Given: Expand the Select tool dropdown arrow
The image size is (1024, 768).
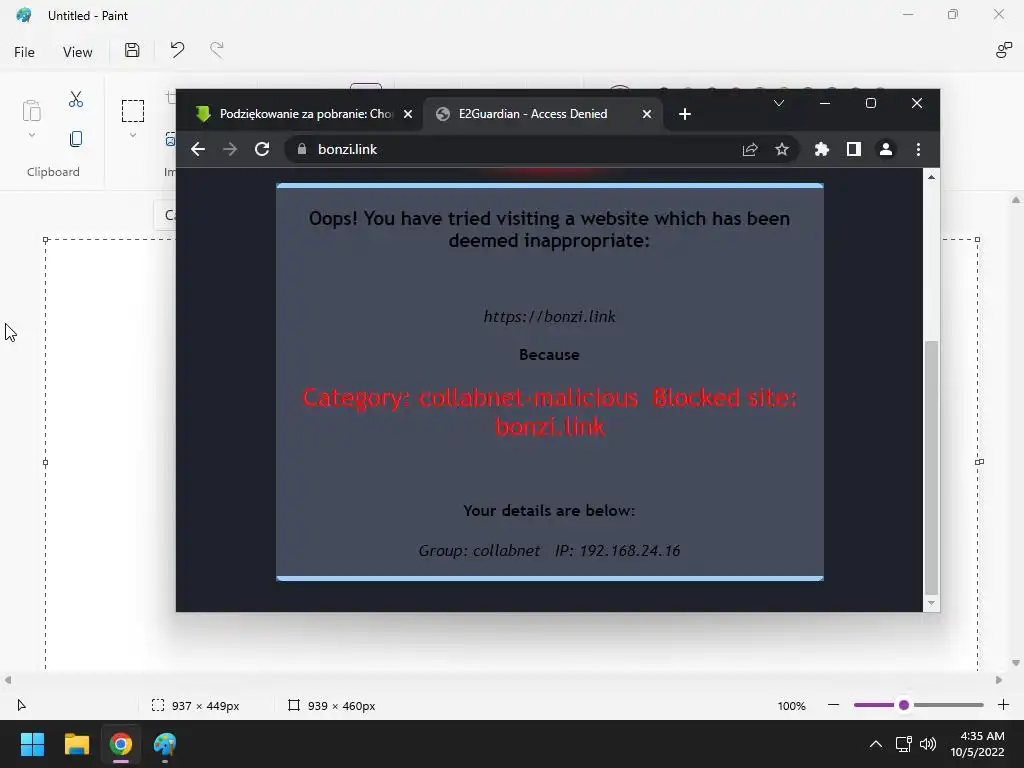Looking at the screenshot, I should (x=133, y=135).
